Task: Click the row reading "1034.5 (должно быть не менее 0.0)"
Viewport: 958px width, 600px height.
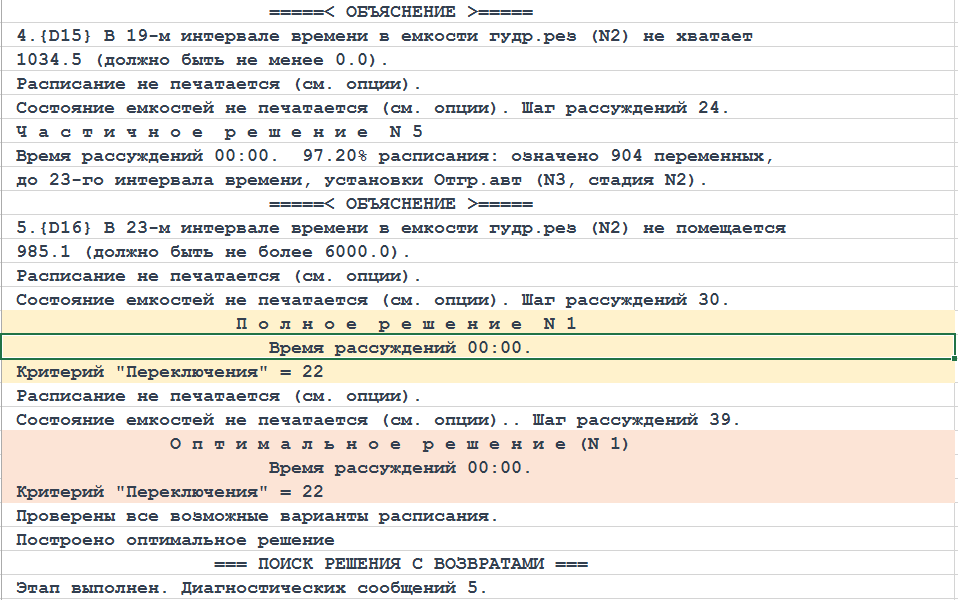Action: pos(200,60)
